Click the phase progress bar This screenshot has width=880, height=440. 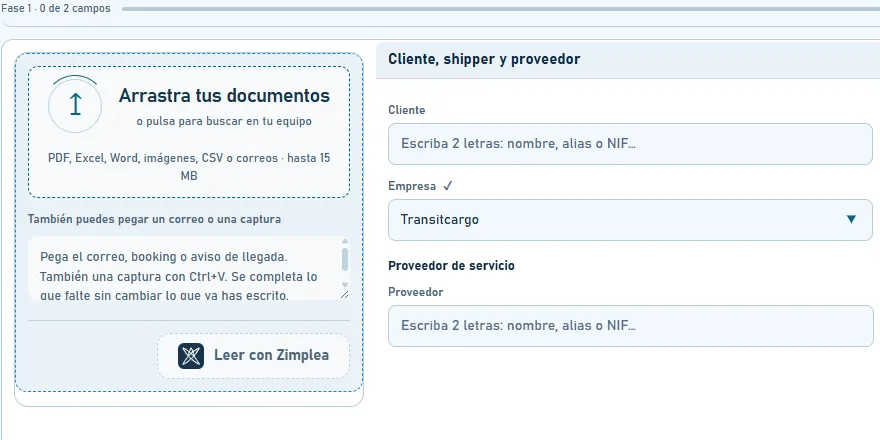click(x=501, y=9)
